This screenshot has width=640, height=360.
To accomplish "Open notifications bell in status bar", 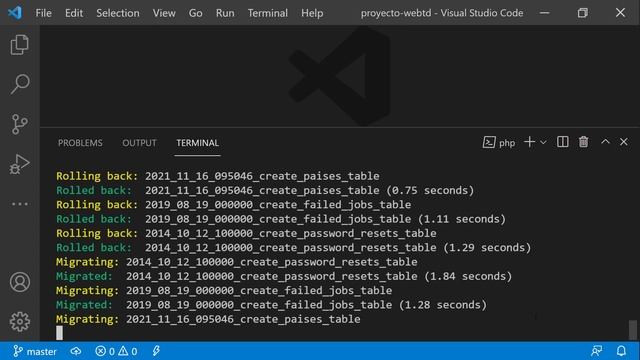I will tap(621, 351).
